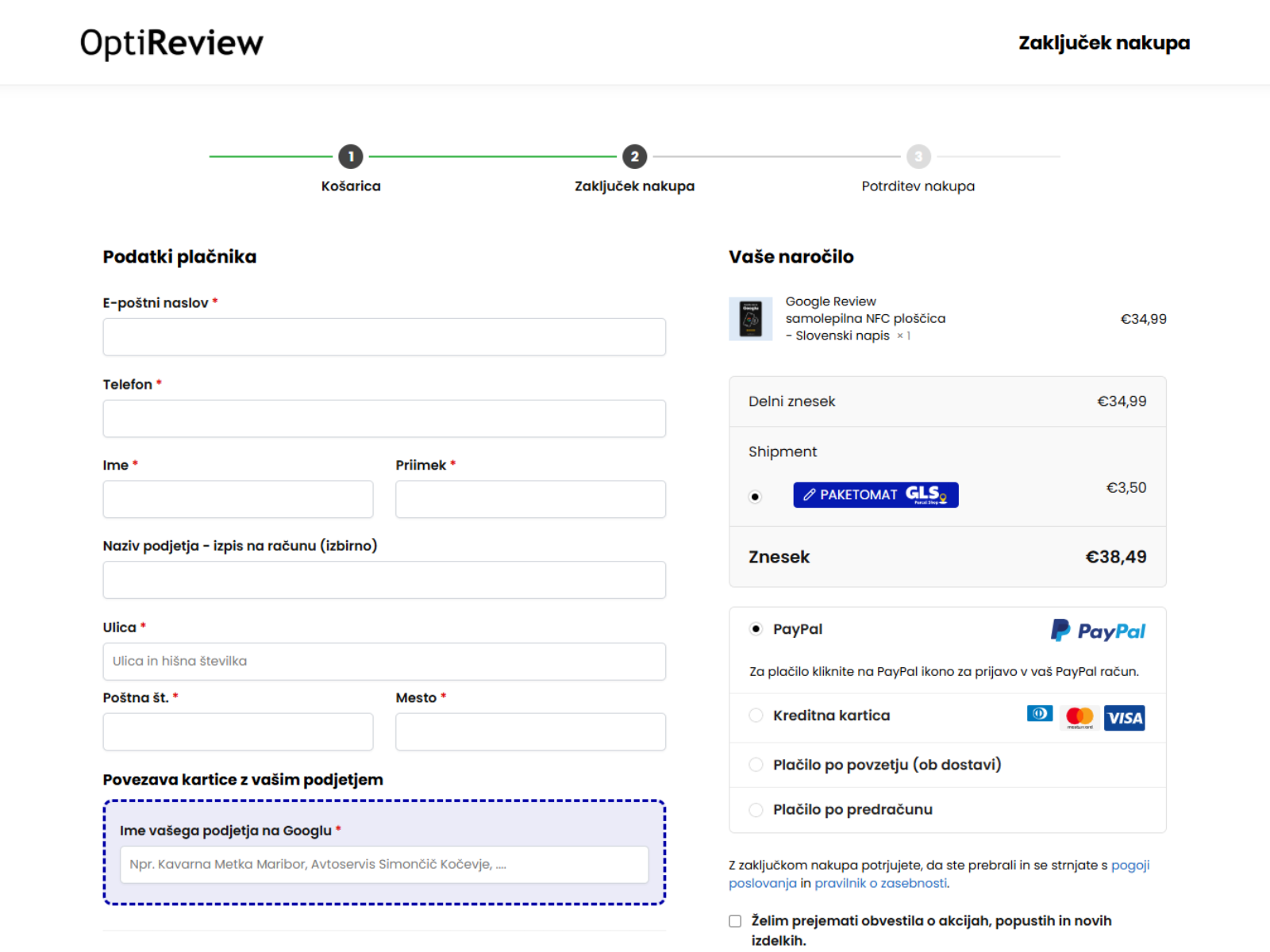Click the Ulica street address field

384,662
